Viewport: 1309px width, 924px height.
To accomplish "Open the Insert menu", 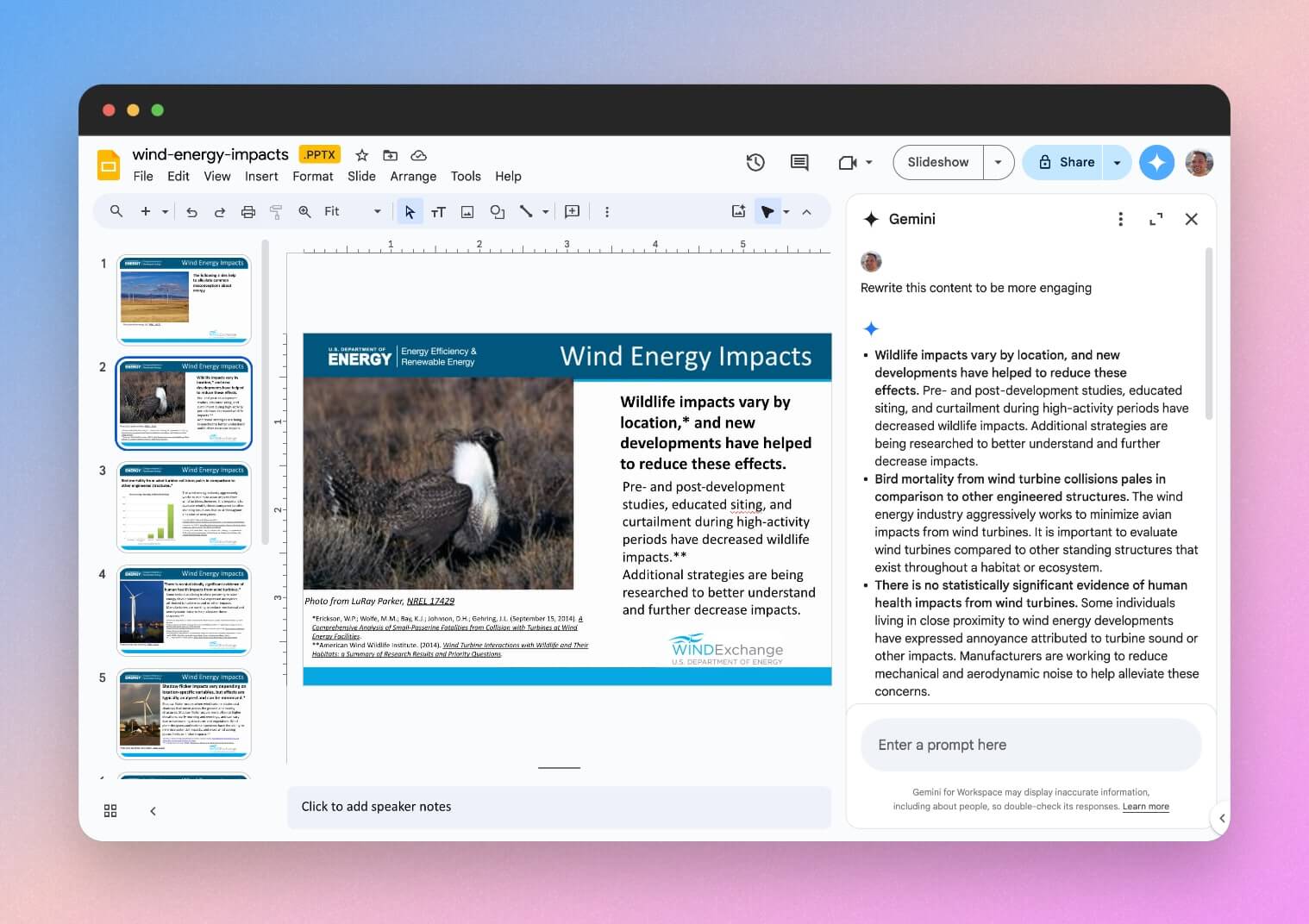I will pyautogui.click(x=261, y=176).
